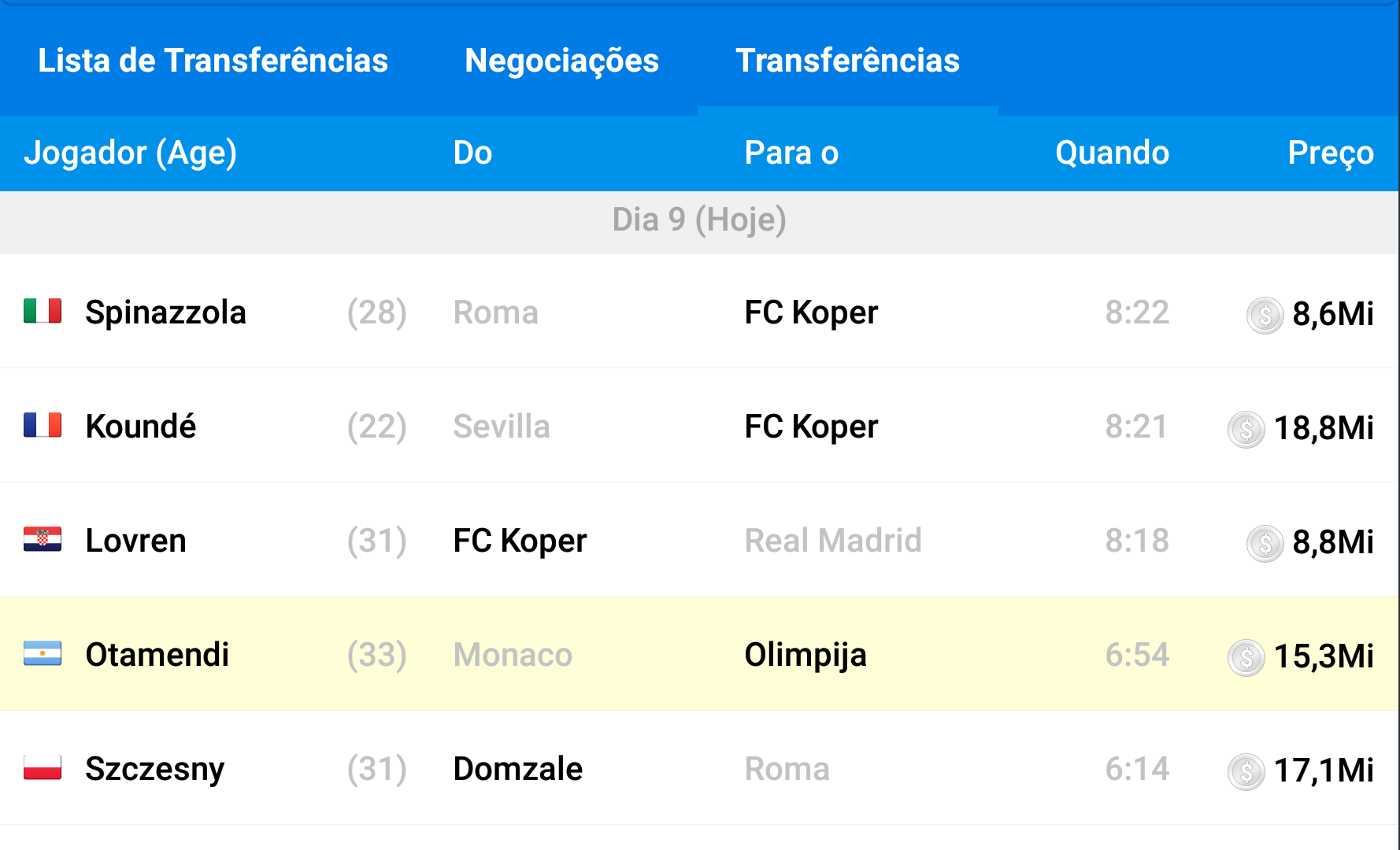Click the French flag beside Koundé

[43, 426]
